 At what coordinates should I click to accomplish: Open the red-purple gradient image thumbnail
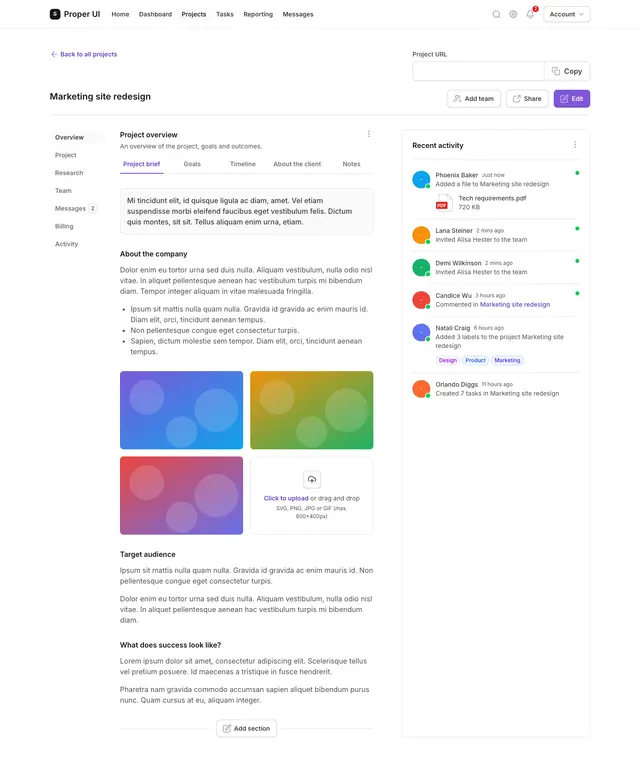point(182,495)
